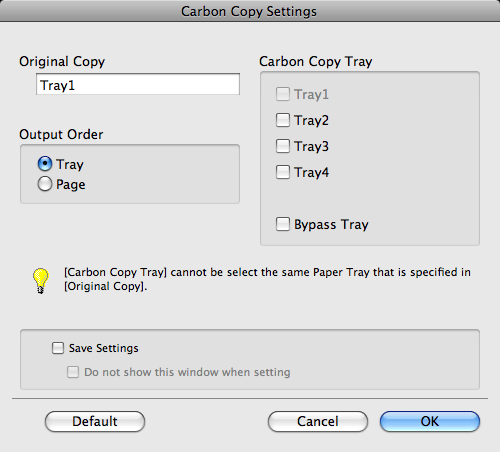
Task: Select the Tray output order radio button
Action: pos(45,164)
